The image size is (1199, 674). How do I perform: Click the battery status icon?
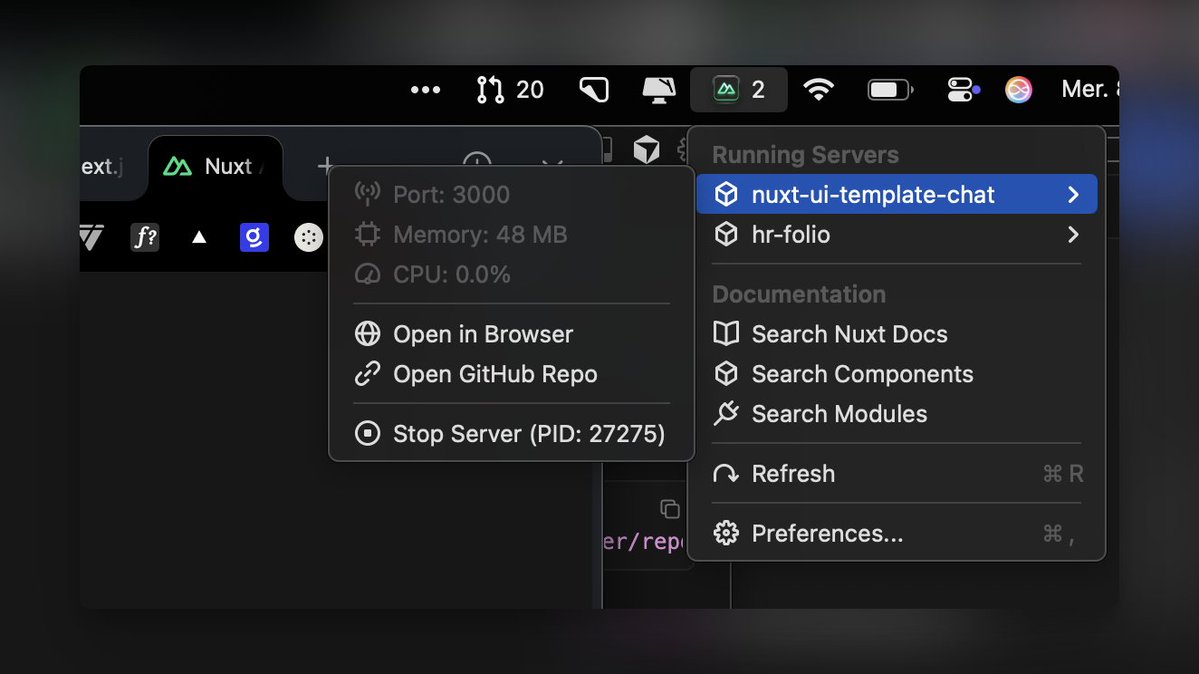coord(890,90)
